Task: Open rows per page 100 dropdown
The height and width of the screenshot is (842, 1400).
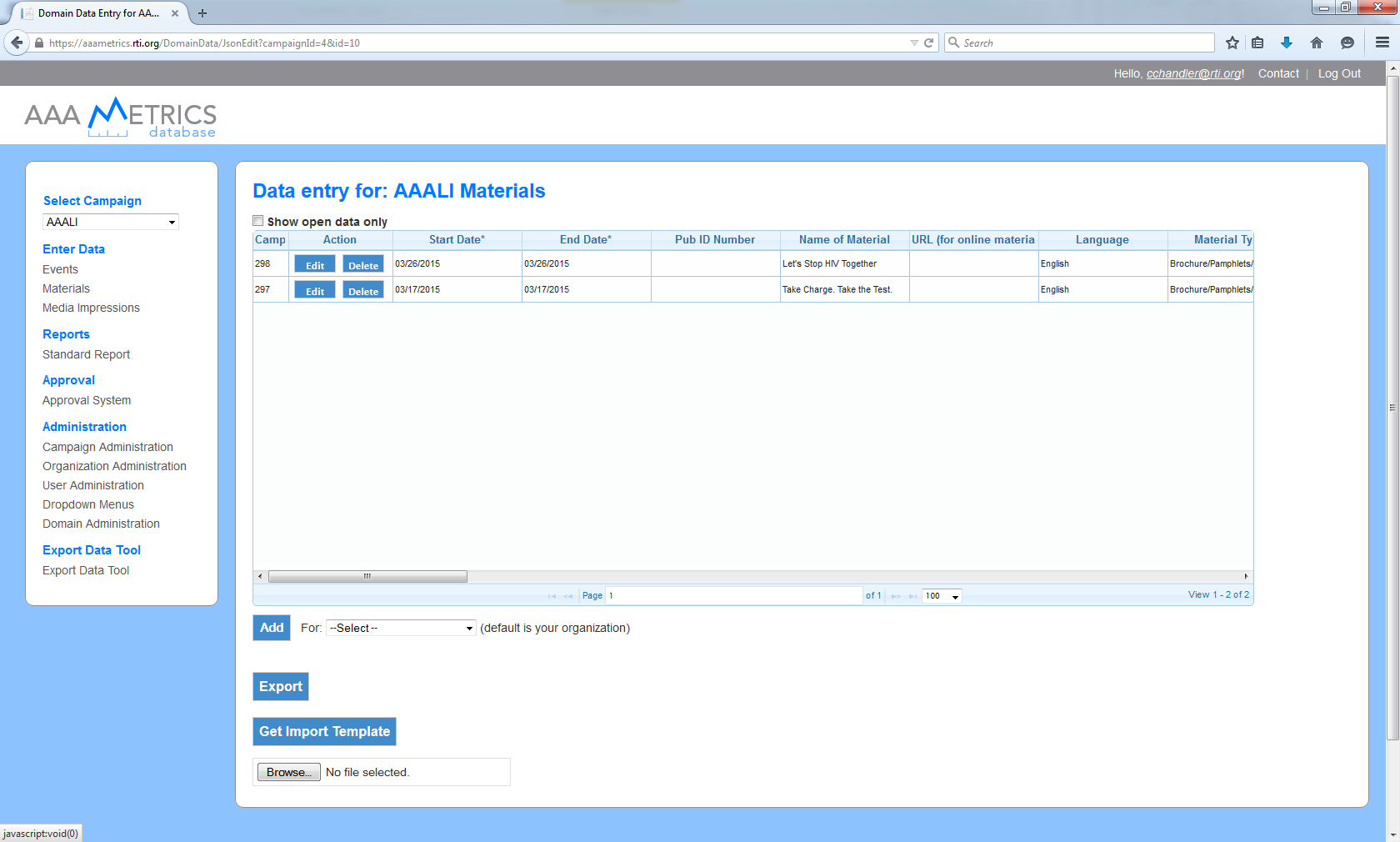Action: tap(942, 596)
